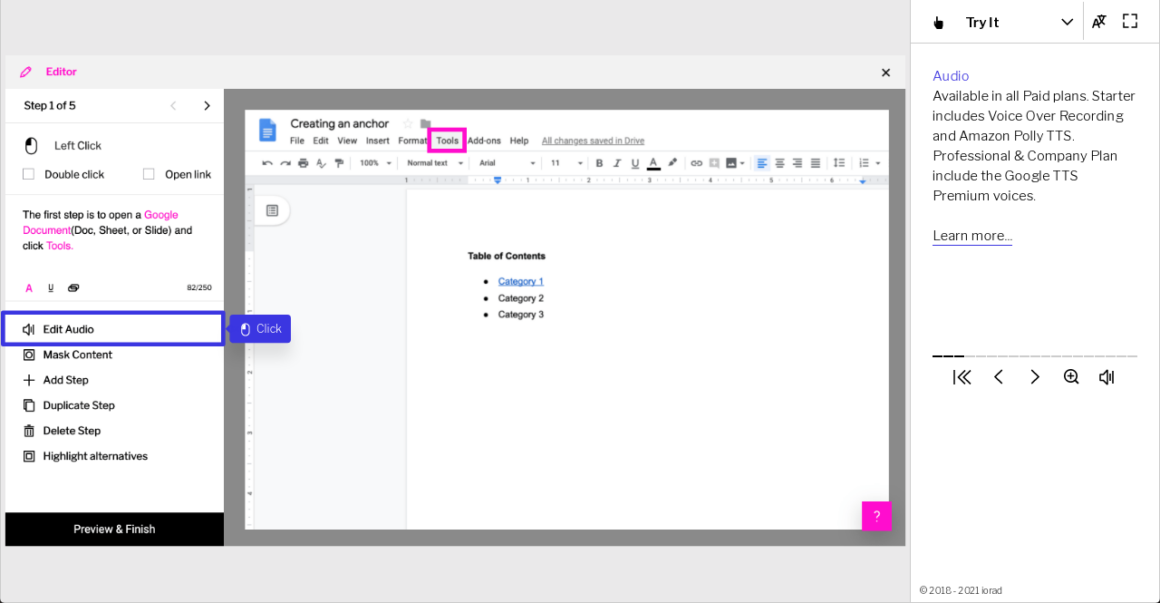
Task: Toggle underline in the step text editor
Action: tap(51, 287)
